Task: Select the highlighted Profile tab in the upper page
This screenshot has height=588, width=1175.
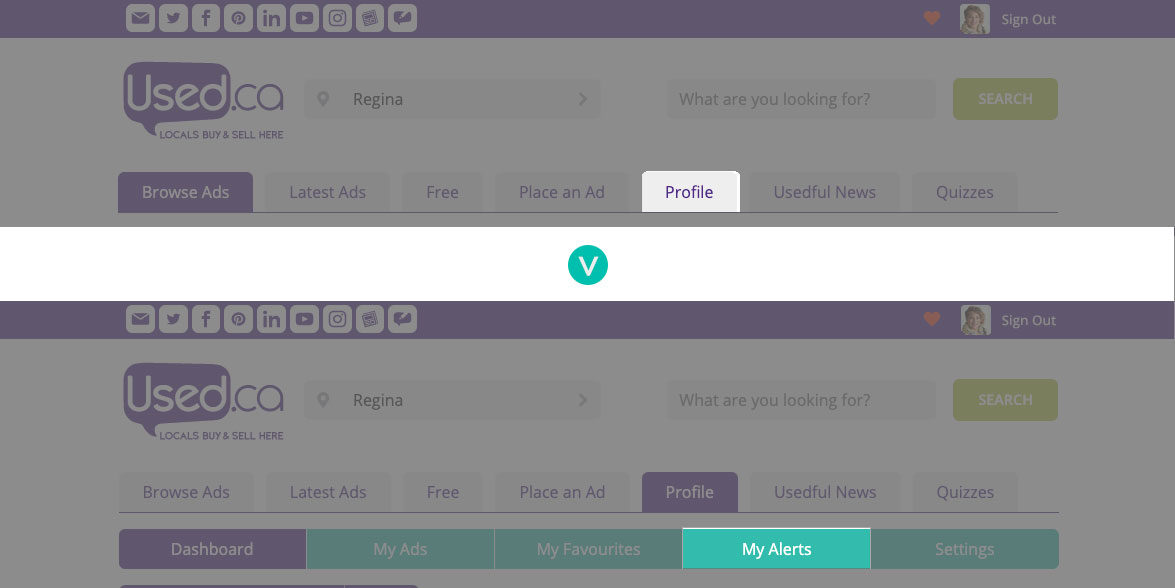Action: (690, 192)
